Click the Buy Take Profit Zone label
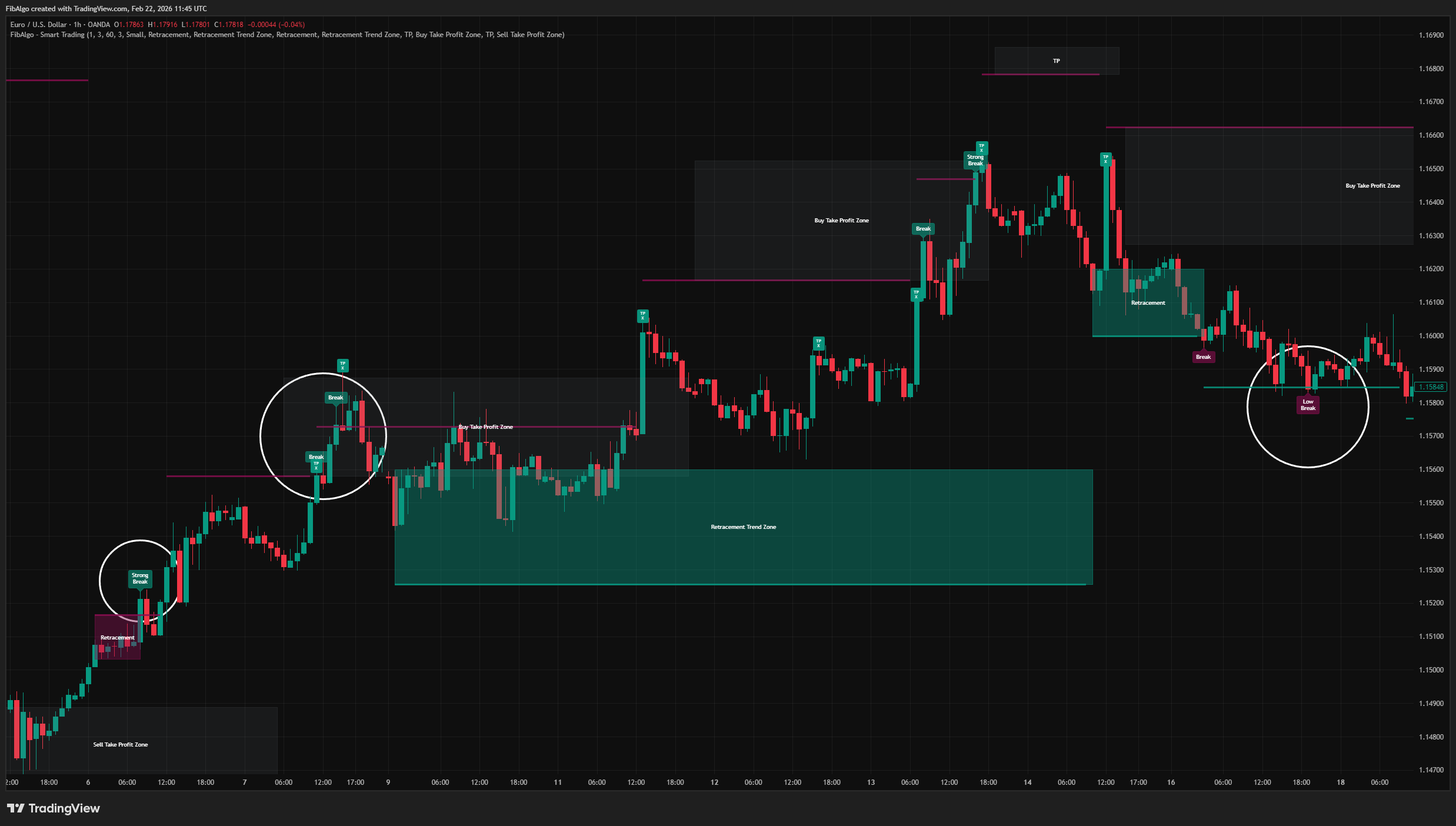This screenshot has height=826, width=1456. (841, 220)
